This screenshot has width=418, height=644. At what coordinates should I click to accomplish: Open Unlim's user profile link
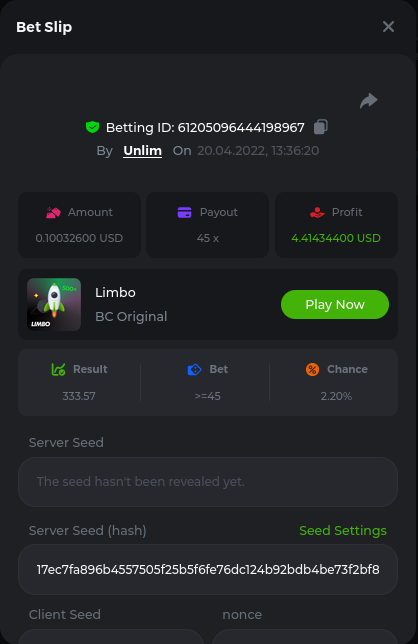(142, 151)
